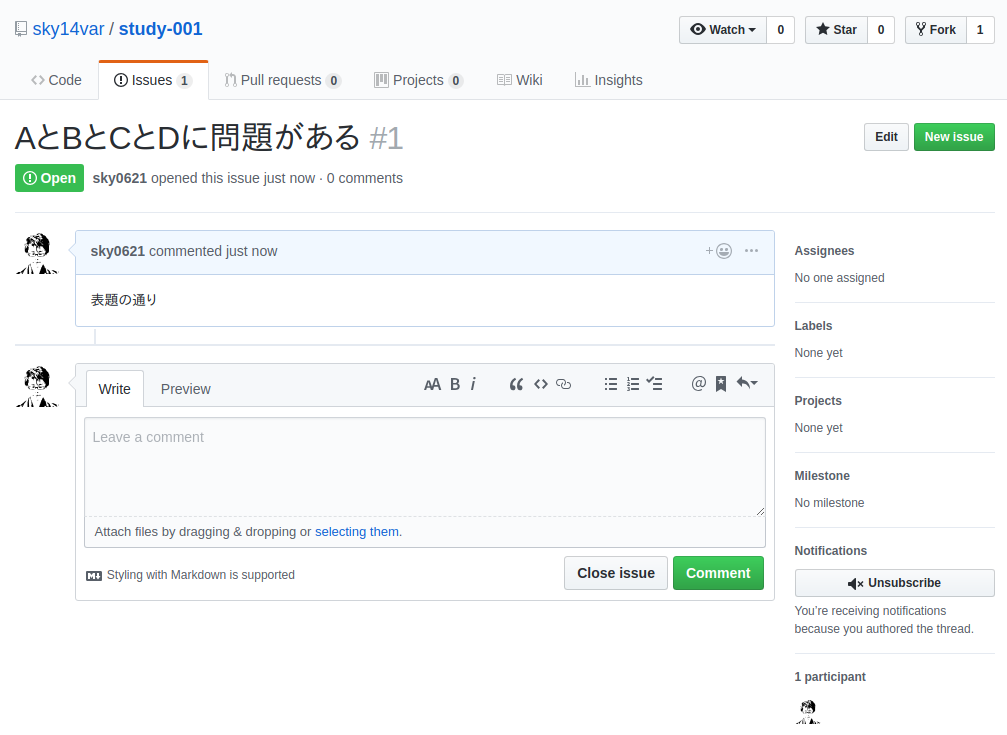Click the green Open status badge
Image resolution: width=1007 pixels, height=735 pixels.
point(49,178)
